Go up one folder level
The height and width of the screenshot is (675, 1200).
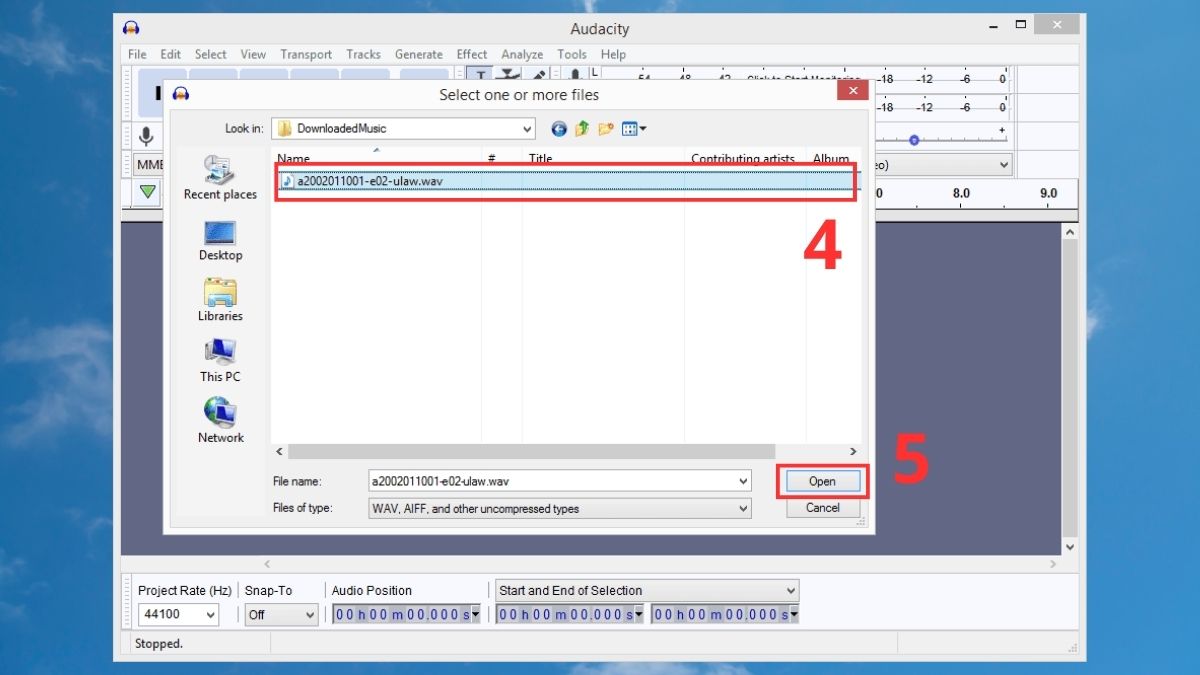tap(582, 129)
